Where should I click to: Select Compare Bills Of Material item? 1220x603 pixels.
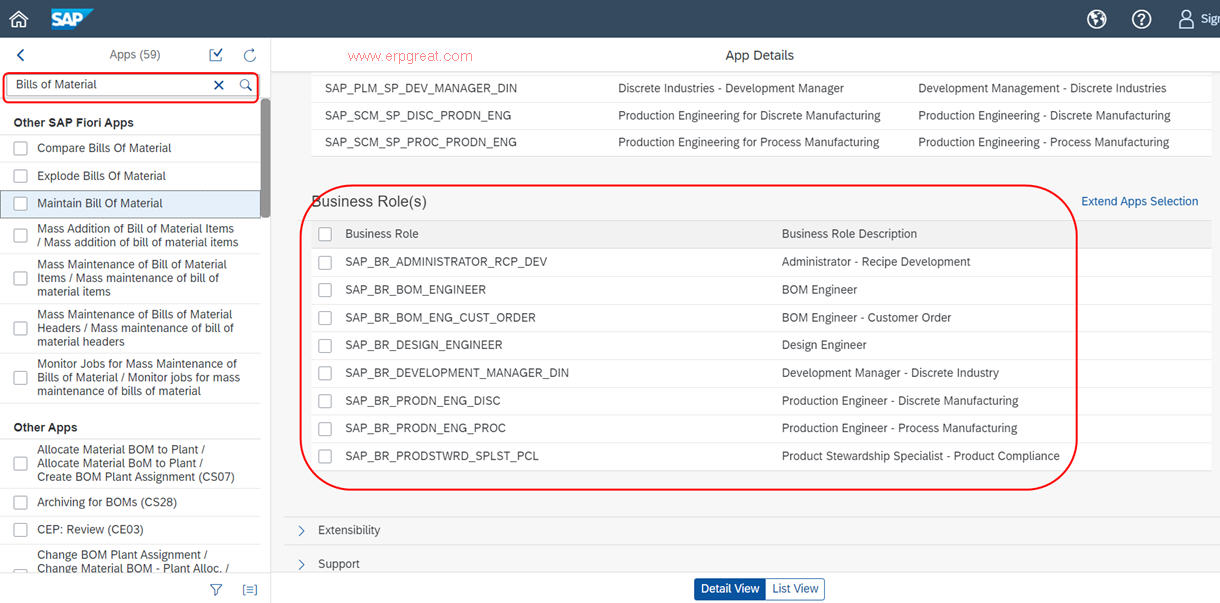tap(104, 148)
